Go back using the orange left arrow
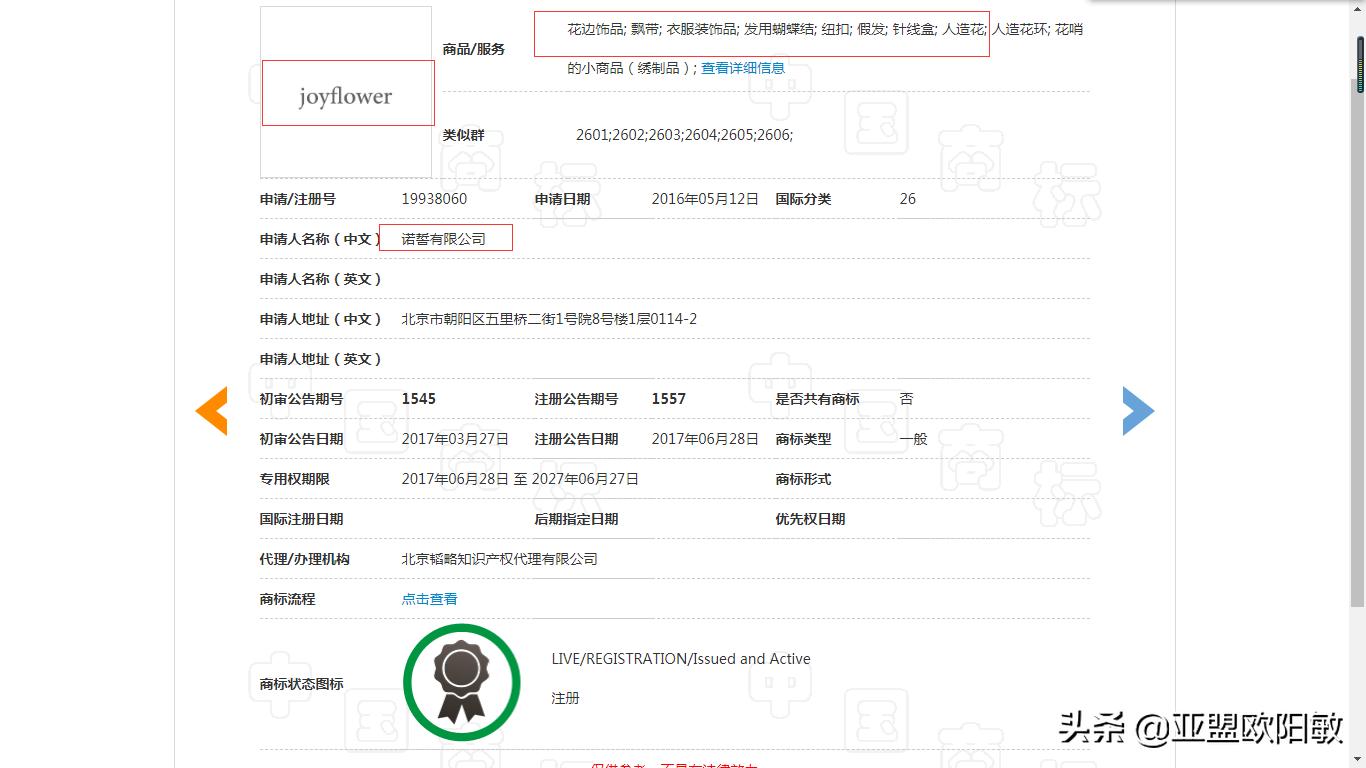The image size is (1366, 768). click(211, 410)
